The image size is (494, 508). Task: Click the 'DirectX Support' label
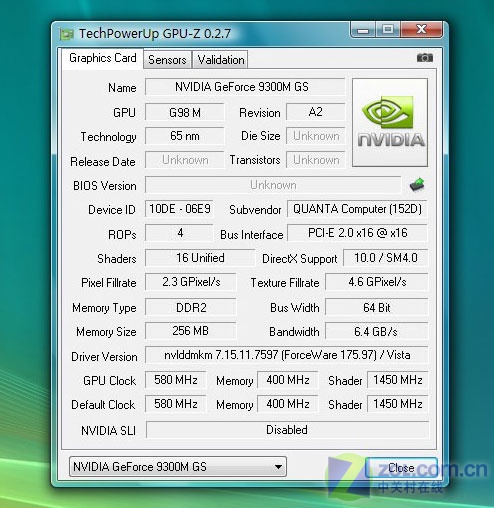click(x=299, y=259)
